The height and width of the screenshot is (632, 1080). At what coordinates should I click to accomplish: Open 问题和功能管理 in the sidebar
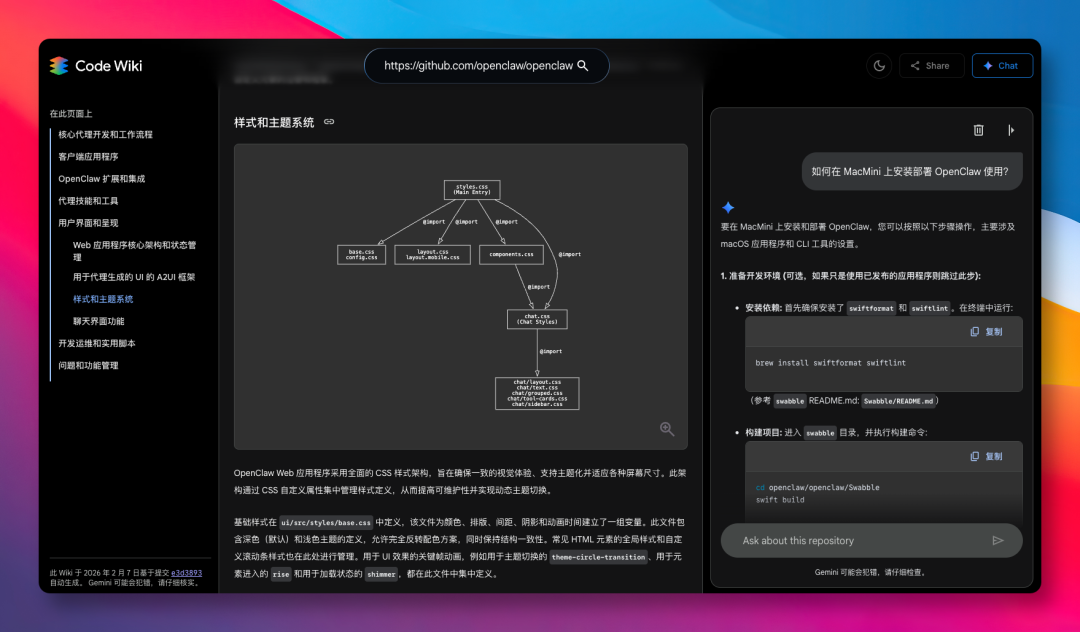tap(88, 365)
